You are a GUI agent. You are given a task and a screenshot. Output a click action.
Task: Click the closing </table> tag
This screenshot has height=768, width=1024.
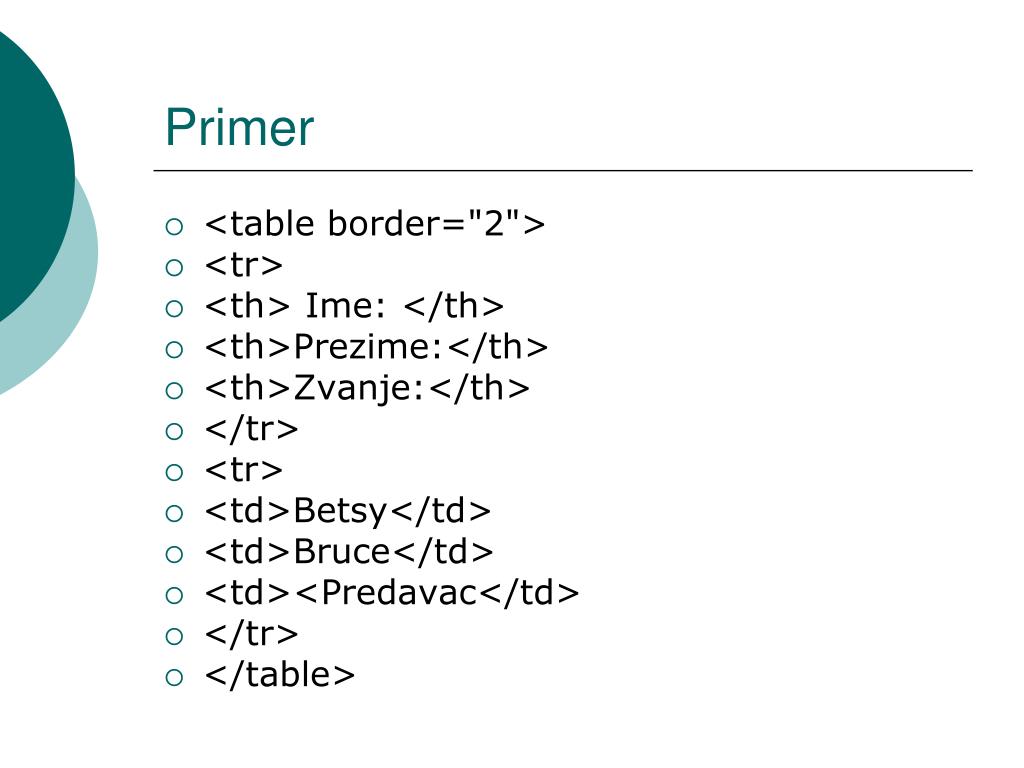(x=280, y=675)
